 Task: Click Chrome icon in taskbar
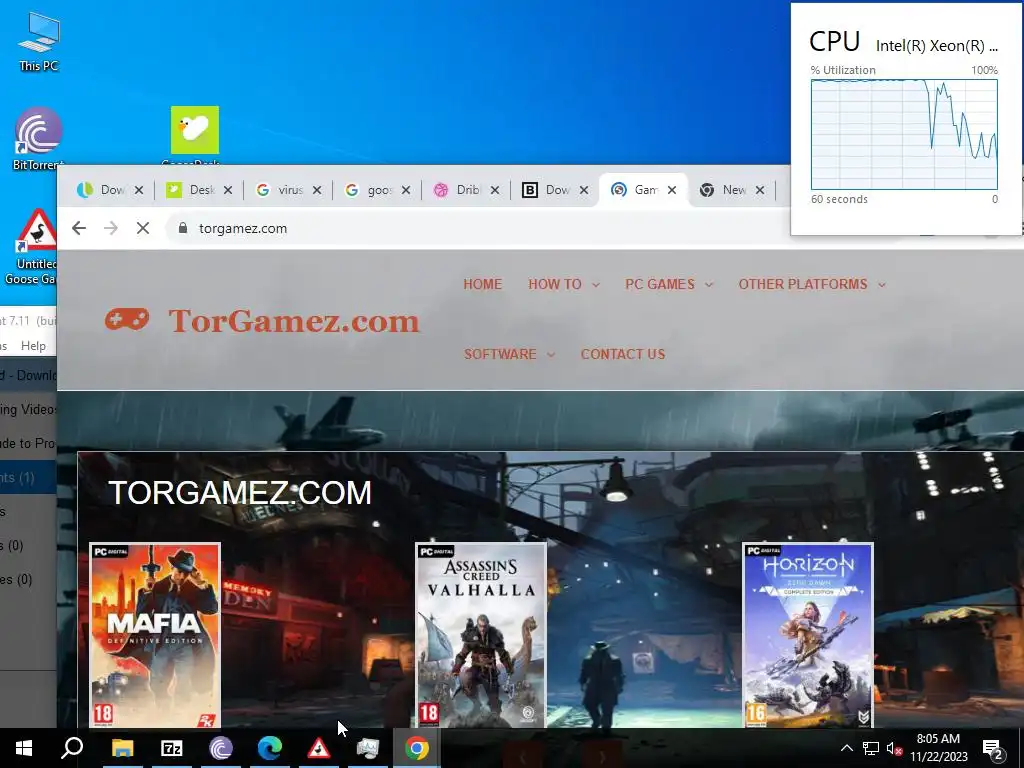click(417, 748)
